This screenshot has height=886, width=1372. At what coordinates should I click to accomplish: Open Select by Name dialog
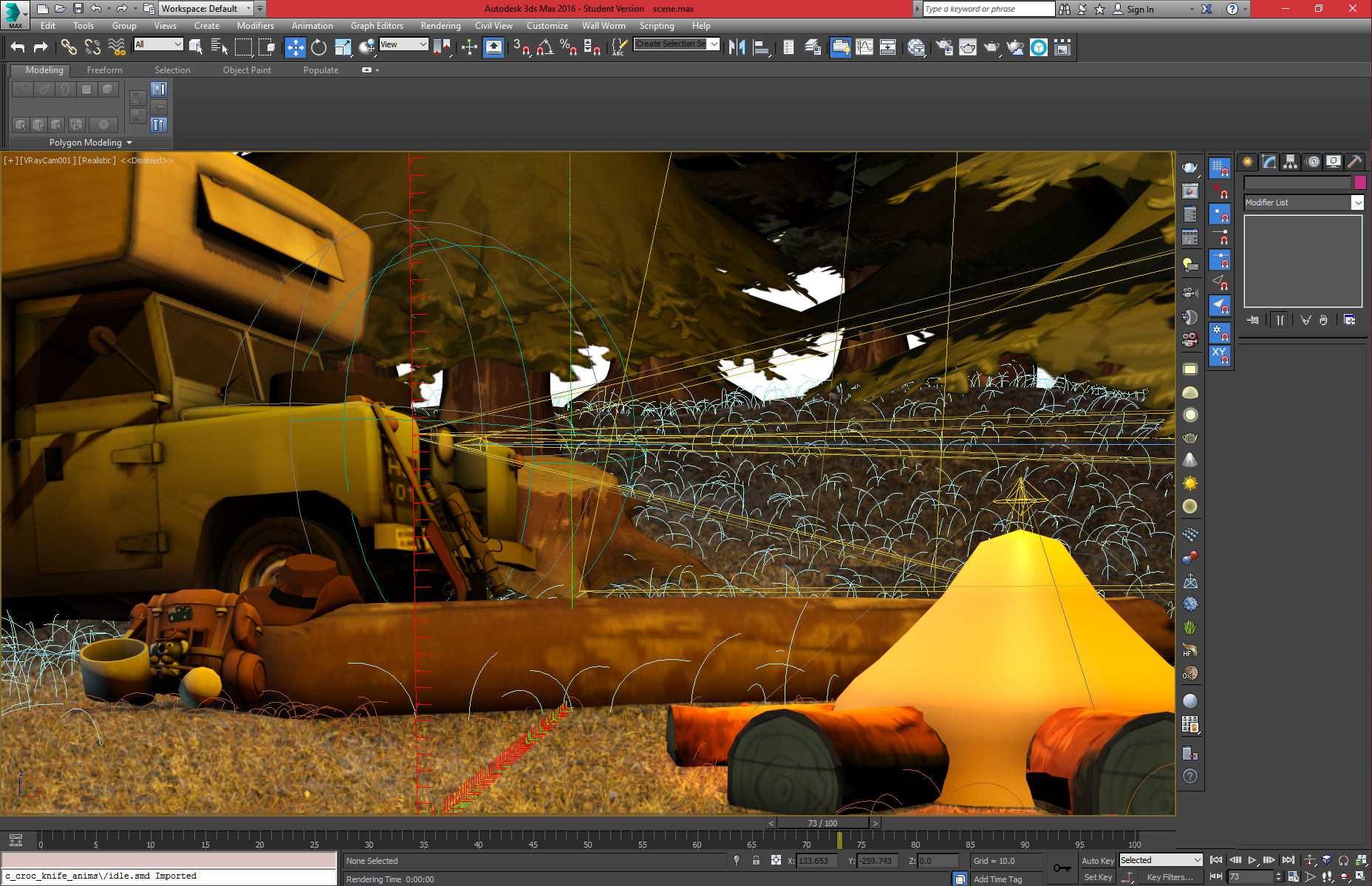pyautogui.click(x=219, y=47)
